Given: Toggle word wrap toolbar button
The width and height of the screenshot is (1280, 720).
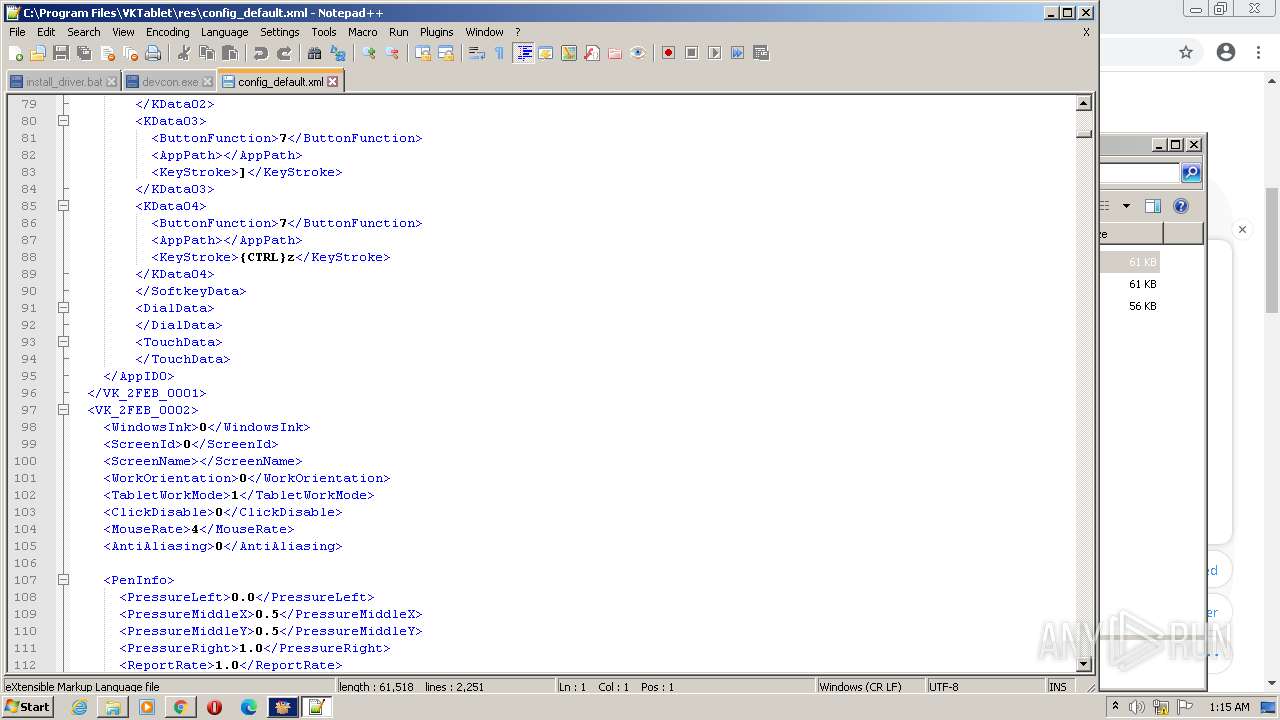Looking at the screenshot, I should tap(477, 53).
